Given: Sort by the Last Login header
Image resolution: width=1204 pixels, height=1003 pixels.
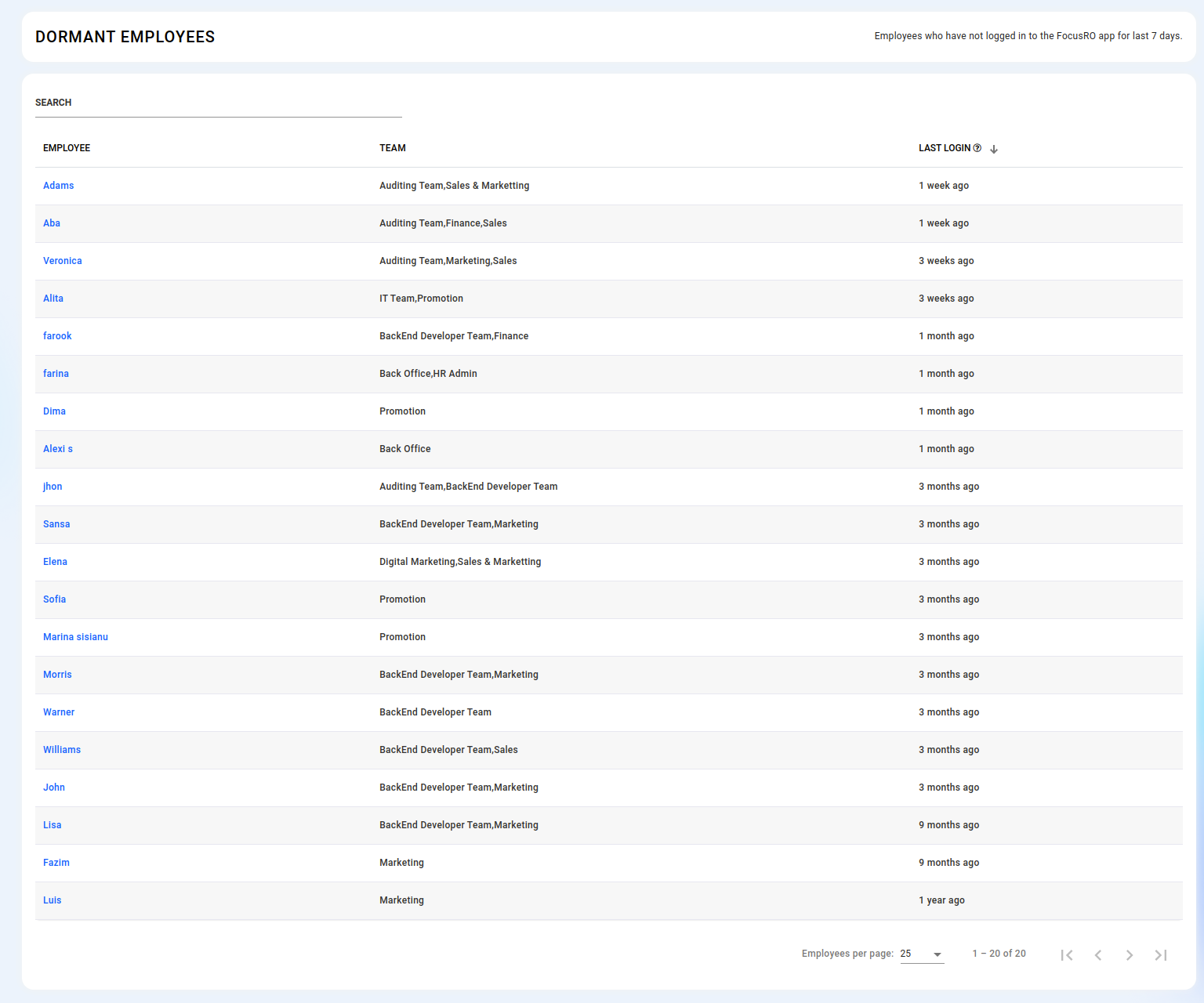Looking at the screenshot, I should tap(945, 148).
